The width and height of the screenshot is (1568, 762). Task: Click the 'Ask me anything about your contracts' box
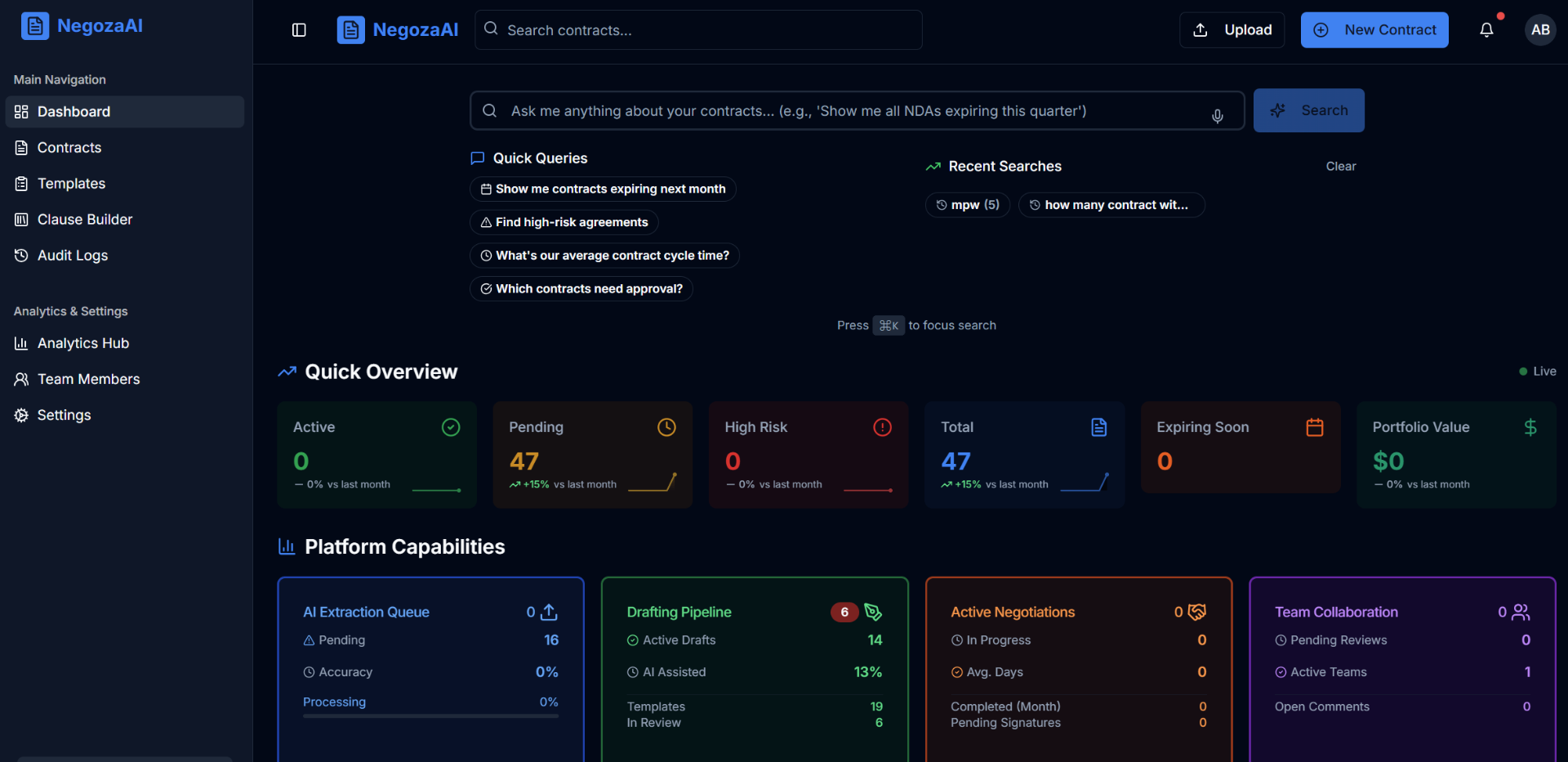pyautogui.click(x=857, y=111)
